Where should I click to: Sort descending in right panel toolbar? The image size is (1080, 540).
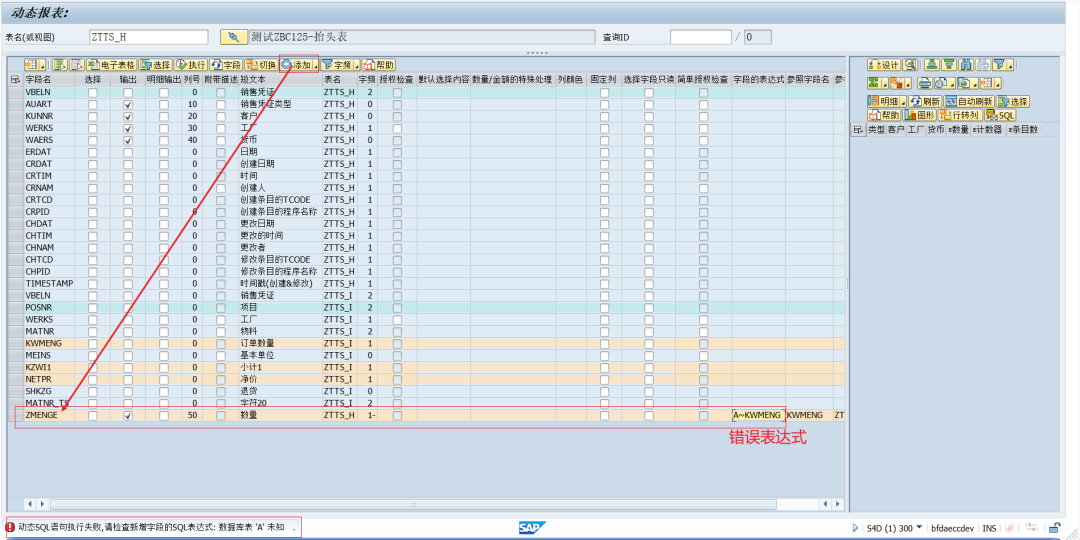coord(949,65)
